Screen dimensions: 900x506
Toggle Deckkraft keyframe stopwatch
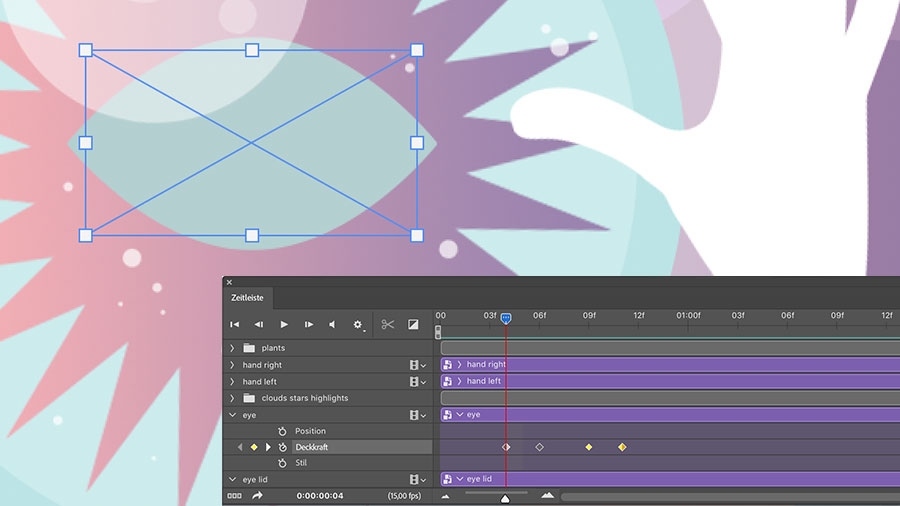[282, 447]
